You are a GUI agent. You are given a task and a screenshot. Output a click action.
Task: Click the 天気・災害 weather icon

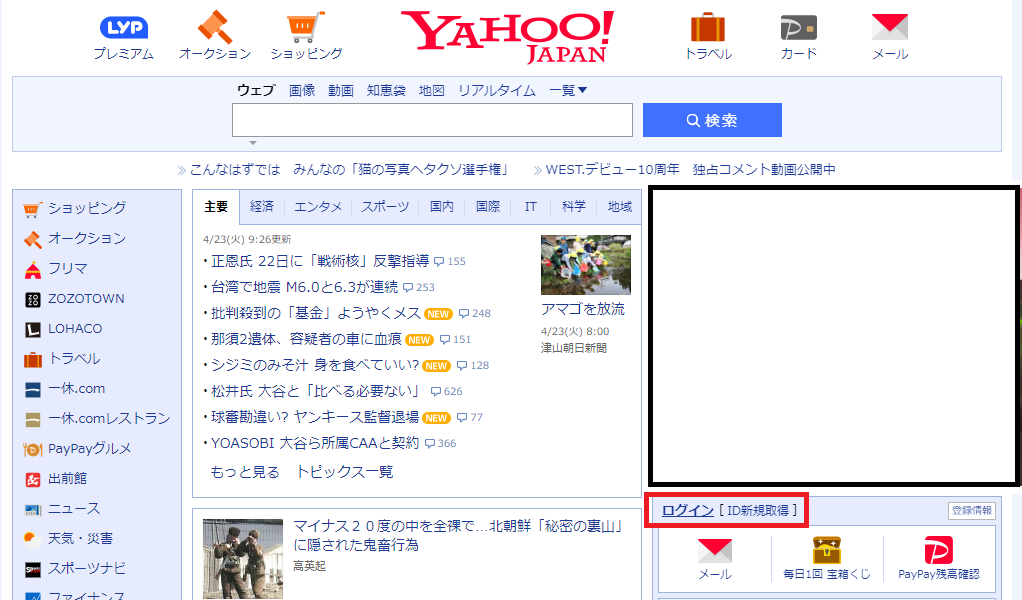click(x=33, y=539)
